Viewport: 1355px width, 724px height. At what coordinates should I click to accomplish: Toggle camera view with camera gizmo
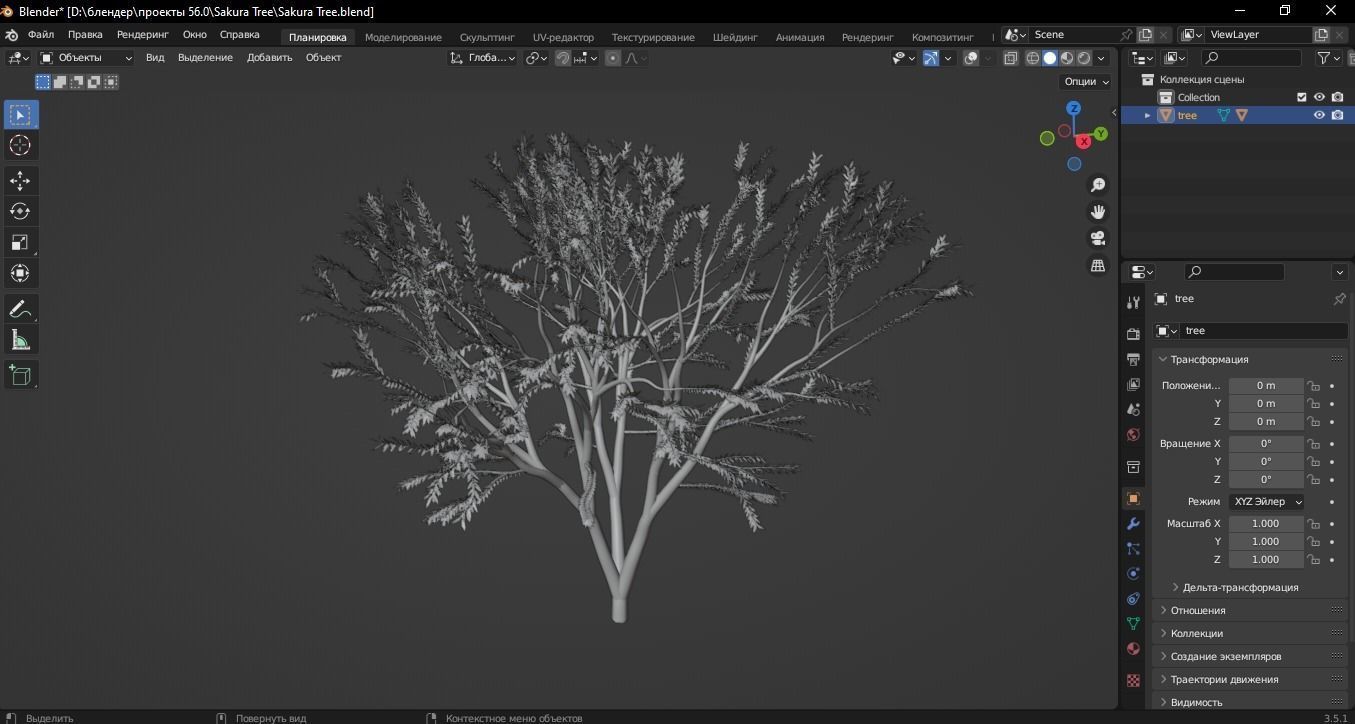click(x=1098, y=238)
